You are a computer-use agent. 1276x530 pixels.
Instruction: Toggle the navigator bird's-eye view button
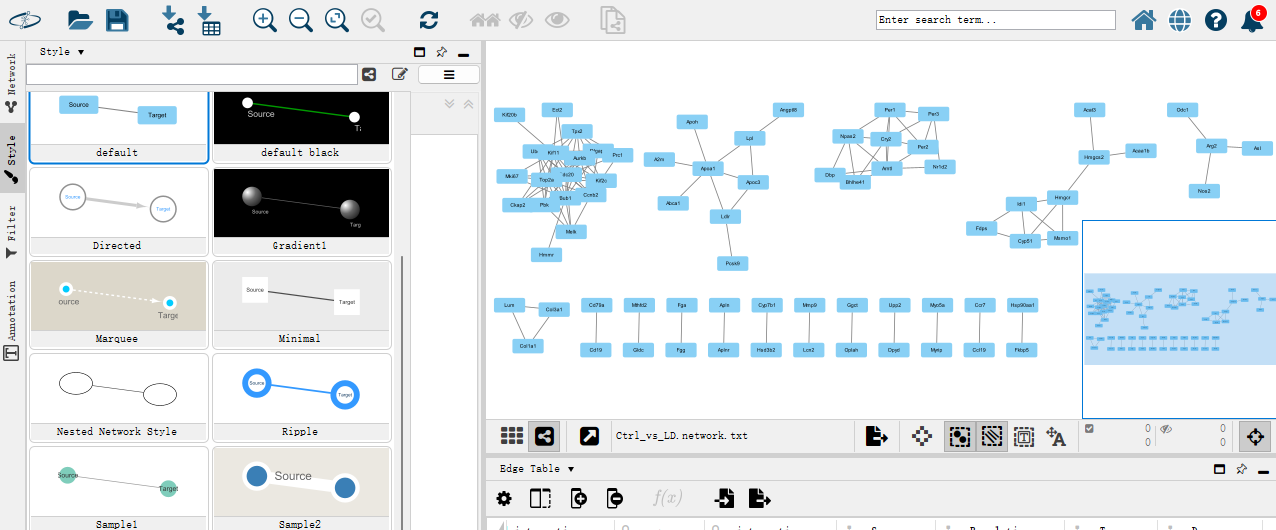1254,436
